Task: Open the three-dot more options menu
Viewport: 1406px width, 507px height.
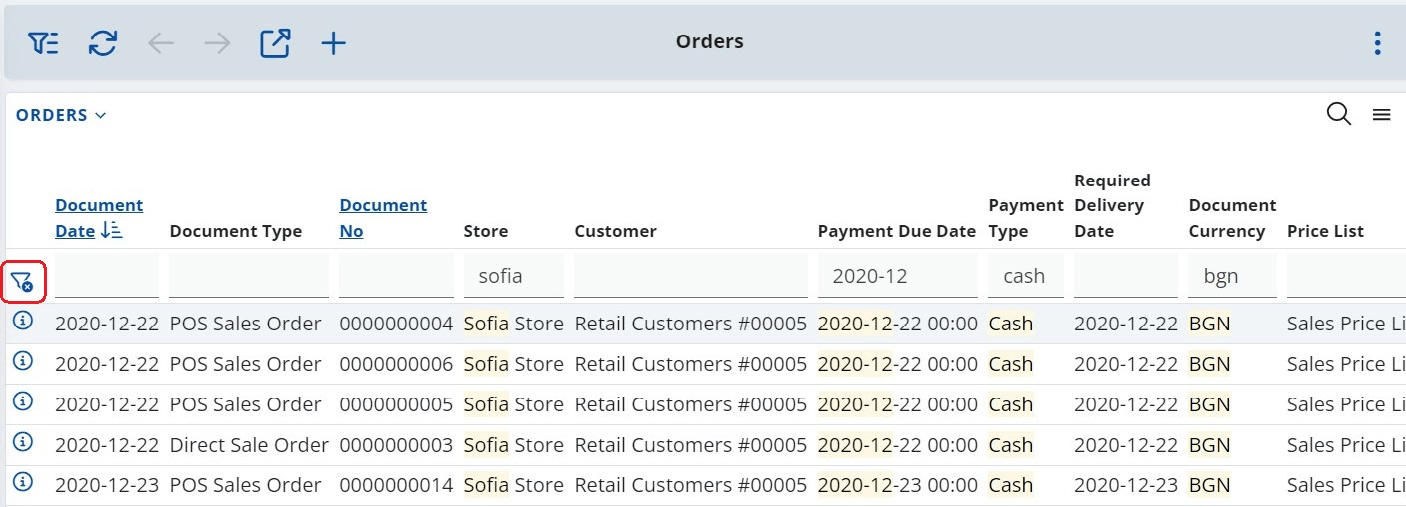Action: [x=1377, y=43]
